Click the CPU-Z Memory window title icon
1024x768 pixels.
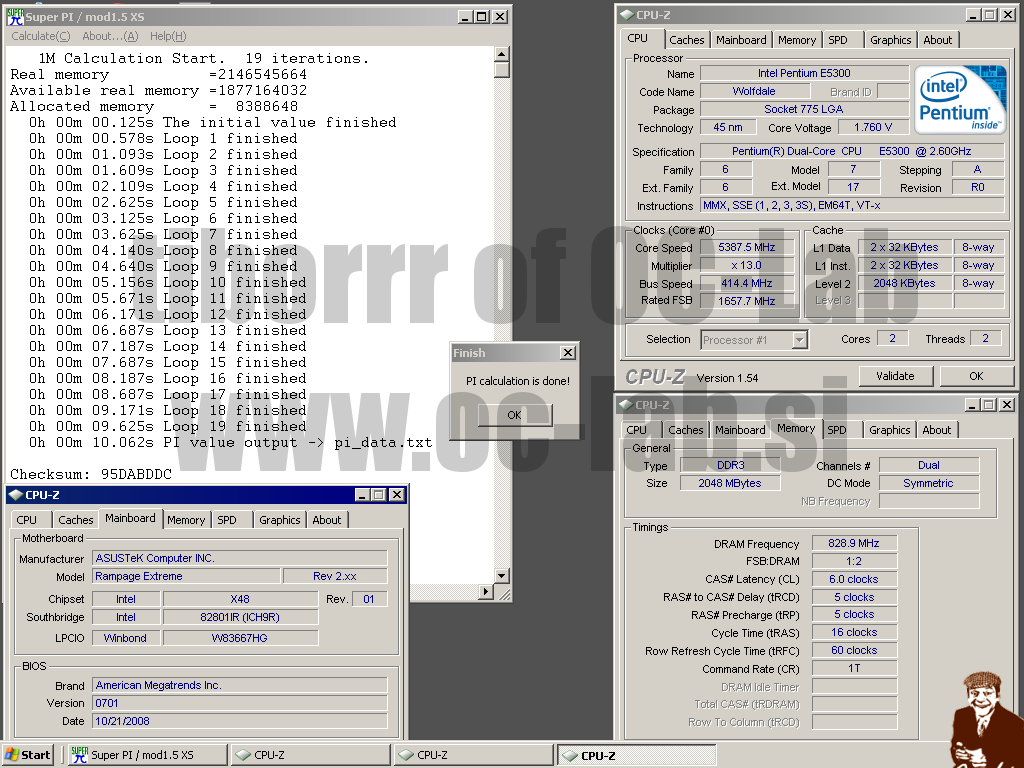tap(626, 404)
